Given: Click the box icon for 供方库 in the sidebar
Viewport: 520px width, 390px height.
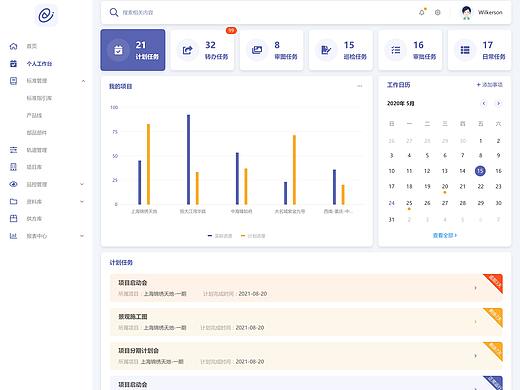Looking at the screenshot, I should [13, 219].
